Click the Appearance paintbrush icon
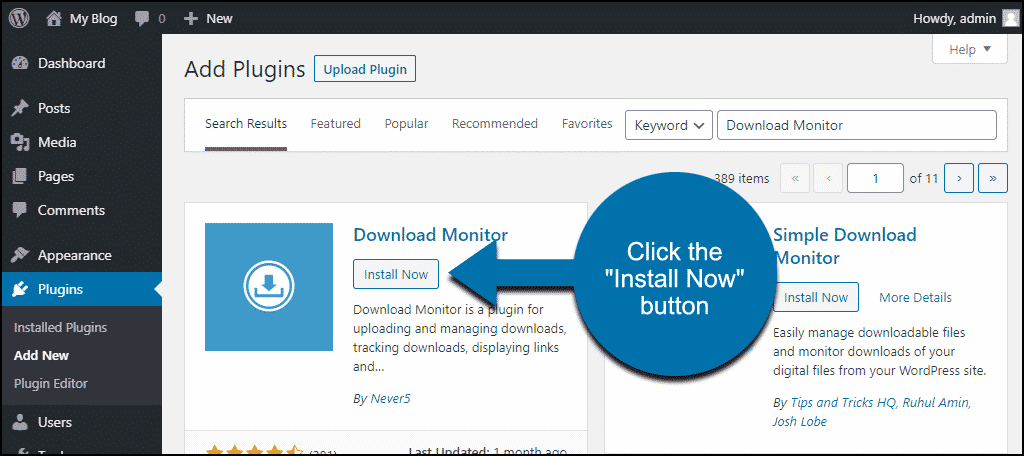Image resolution: width=1024 pixels, height=456 pixels. click(20, 255)
